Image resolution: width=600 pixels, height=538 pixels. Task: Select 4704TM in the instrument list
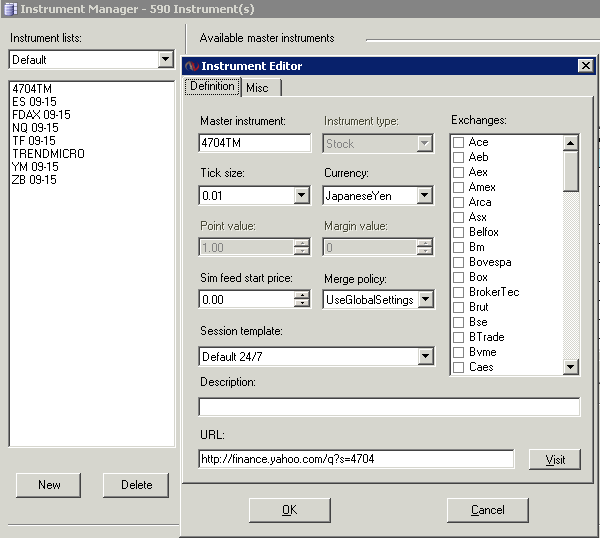[32, 89]
